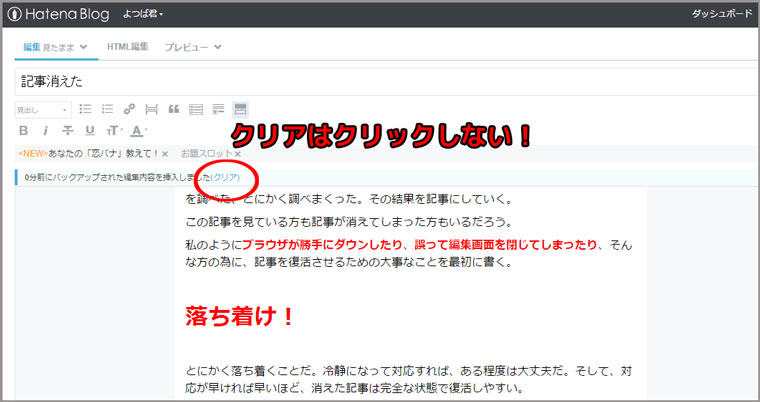Expand the プレビュー chevron
The width and height of the screenshot is (760, 402).
(x=218, y=47)
